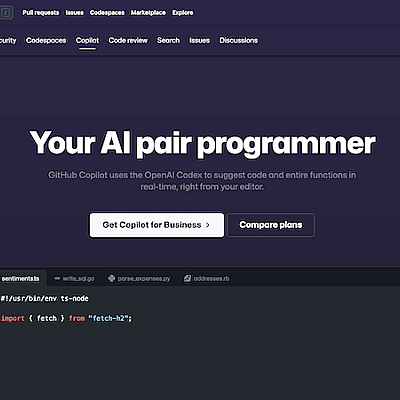400x400 pixels.
Task: Open the Issues features tab
Action: [200, 40]
